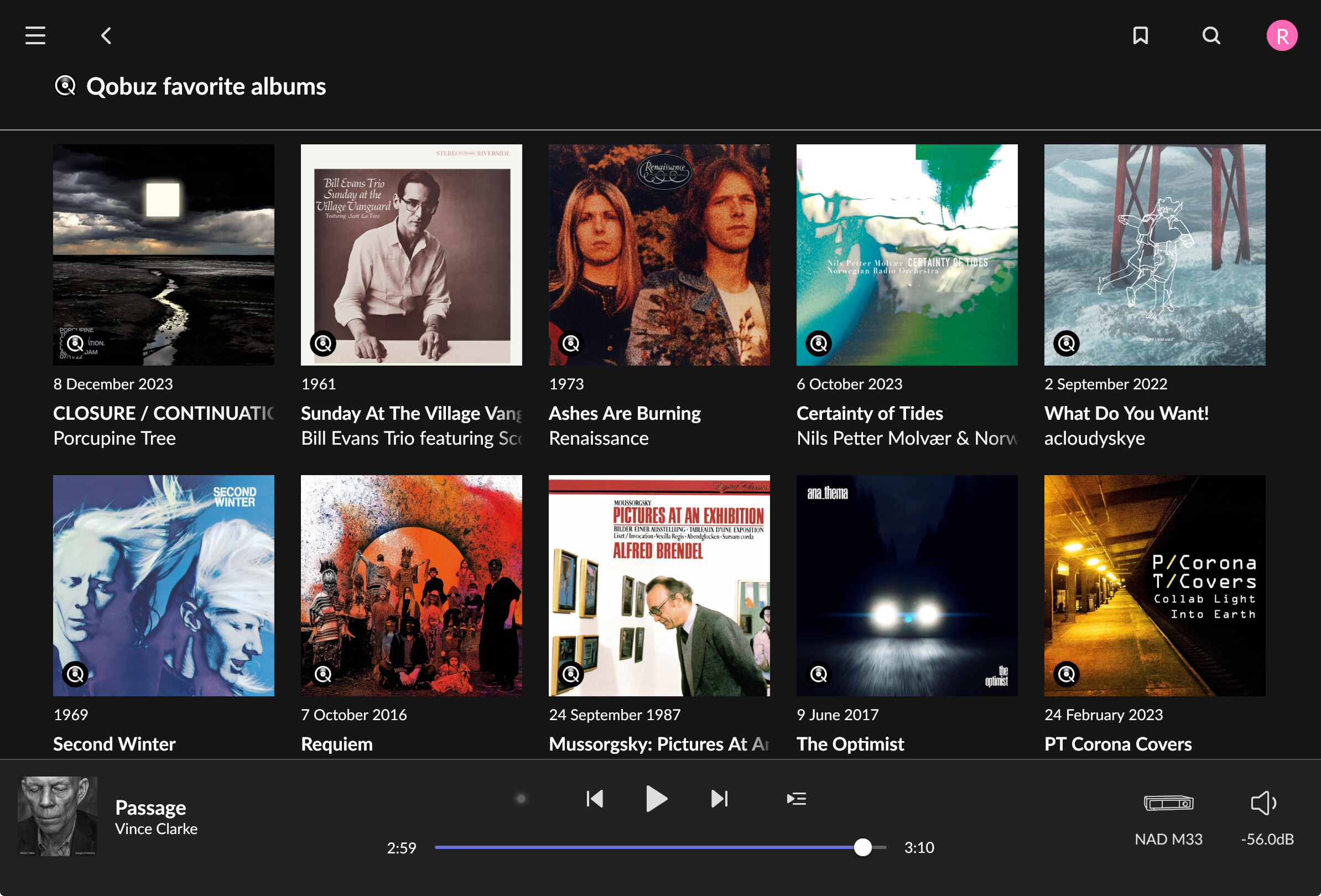This screenshot has height=896, width=1321.
Task: Open Ashes Are Burning album cover
Action: [659, 254]
